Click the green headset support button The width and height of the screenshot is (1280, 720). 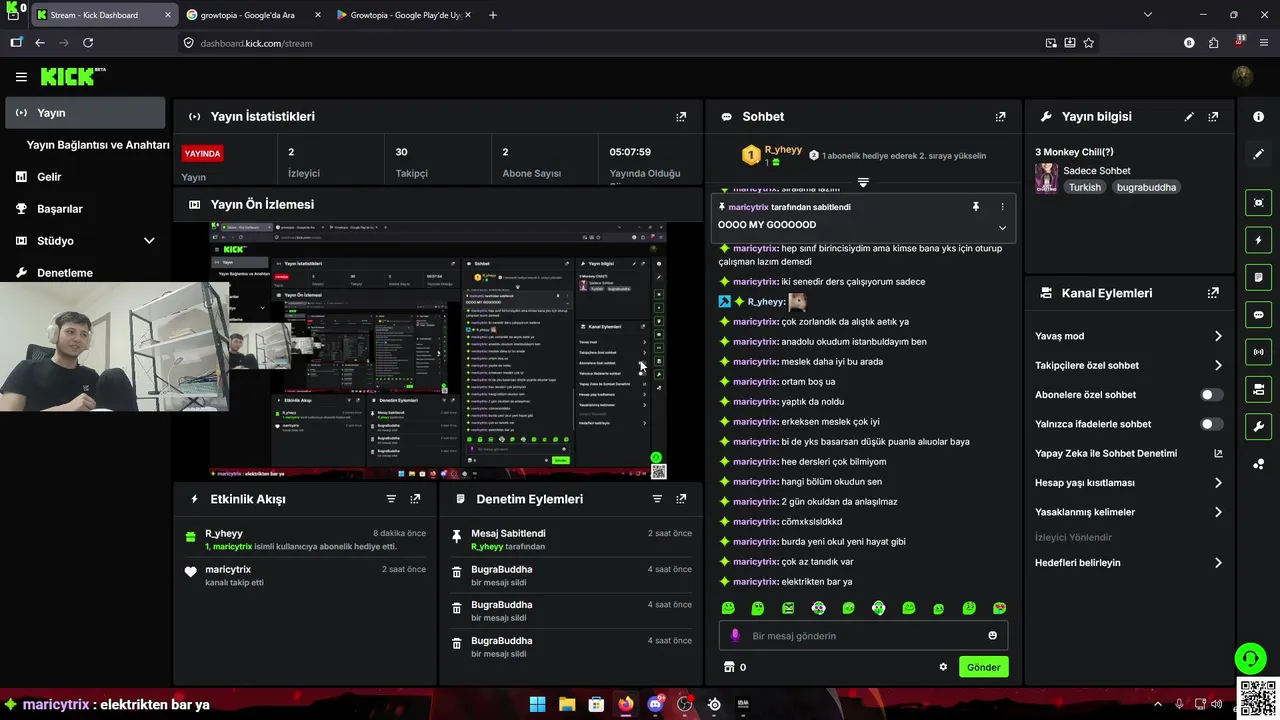[x=1250, y=658]
